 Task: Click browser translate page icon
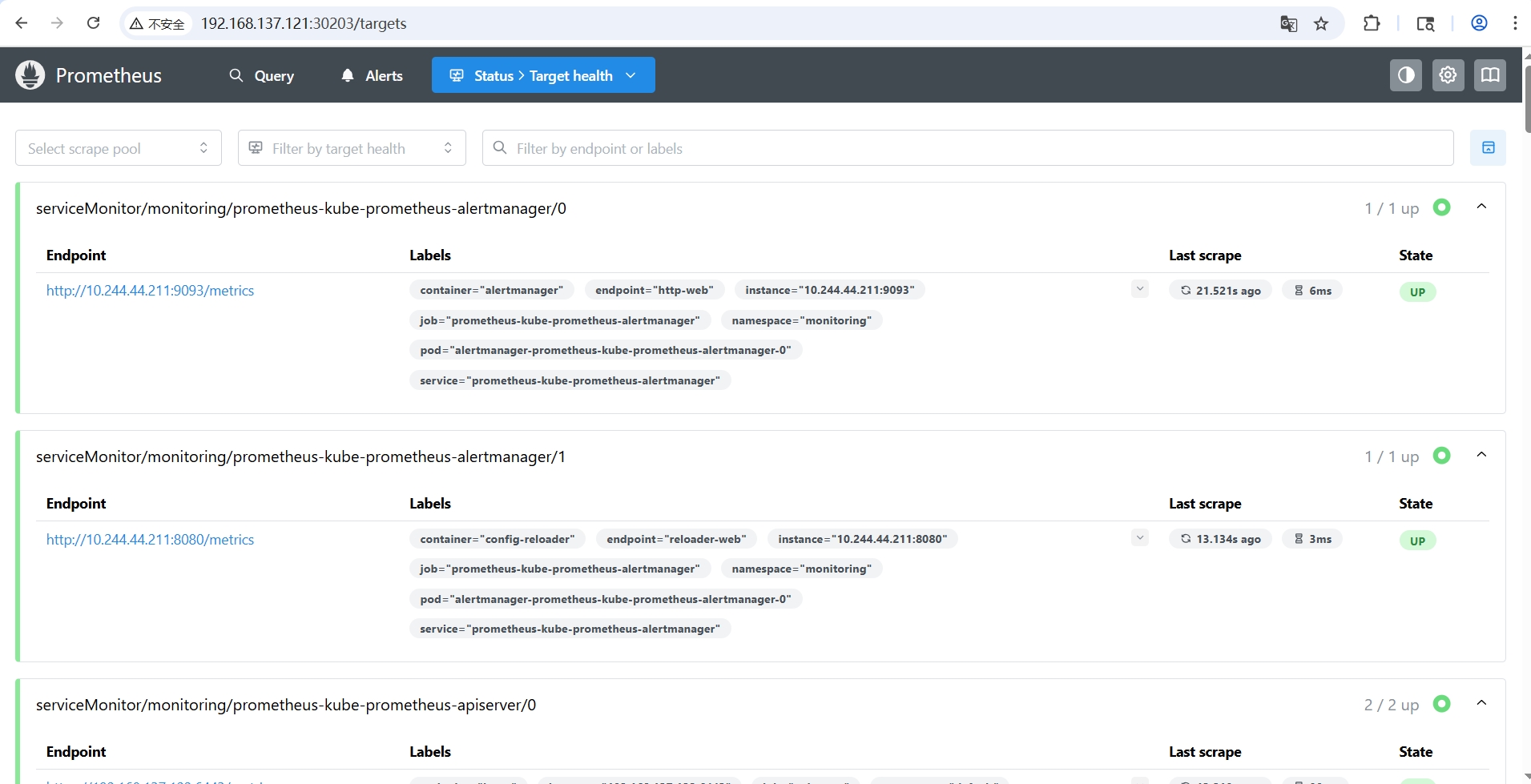click(1288, 24)
